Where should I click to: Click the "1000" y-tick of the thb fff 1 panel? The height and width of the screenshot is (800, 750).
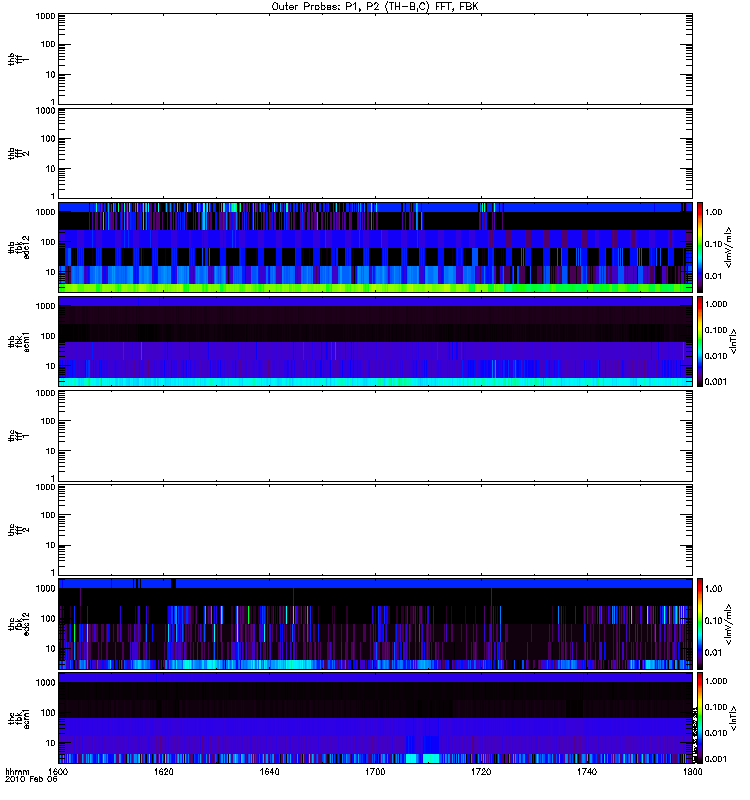(45, 16)
